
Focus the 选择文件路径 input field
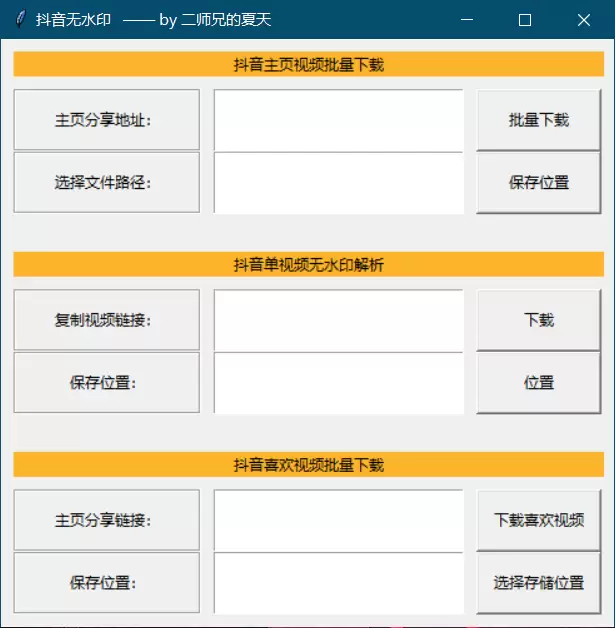tap(339, 183)
